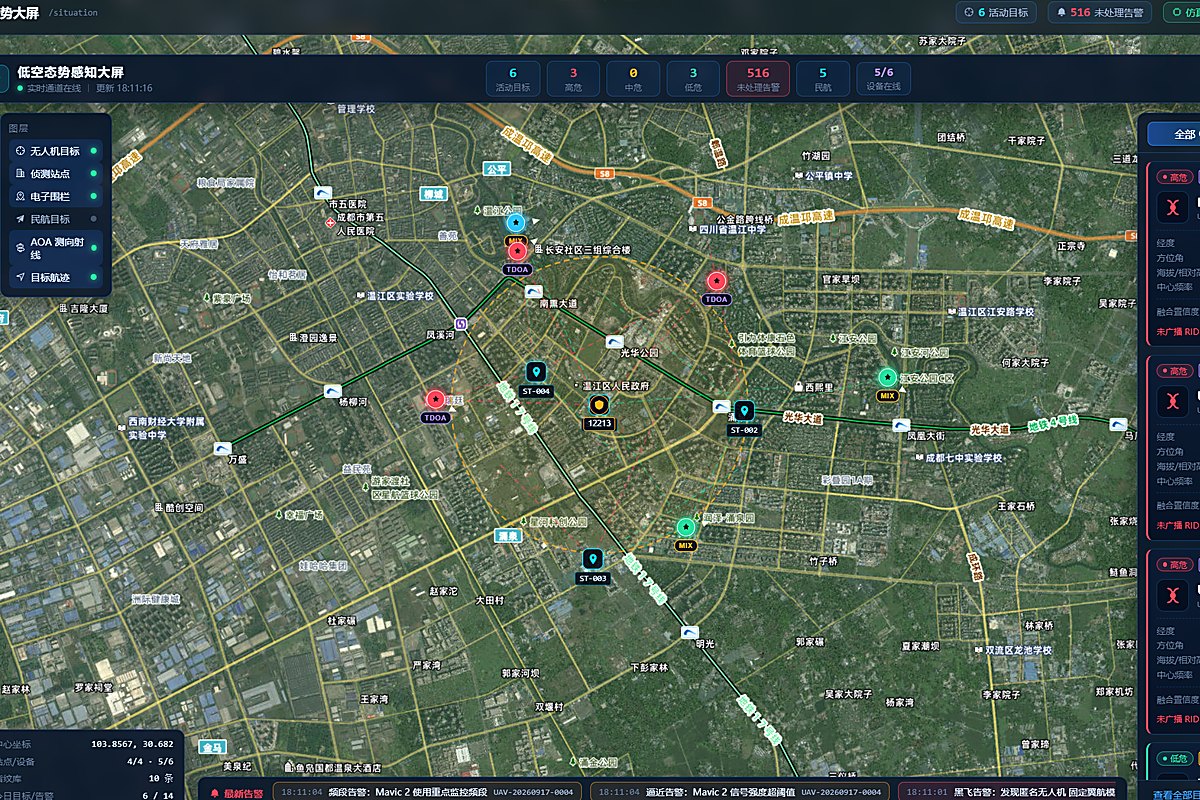
Task: Select the ST-004 detection station marker
Action: 537,373
